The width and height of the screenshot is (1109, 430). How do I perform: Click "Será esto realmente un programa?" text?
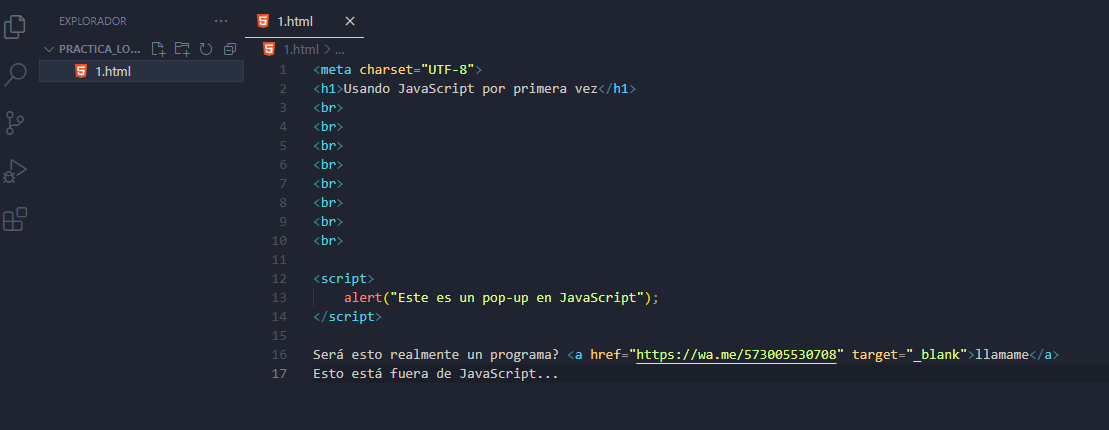tap(436, 355)
